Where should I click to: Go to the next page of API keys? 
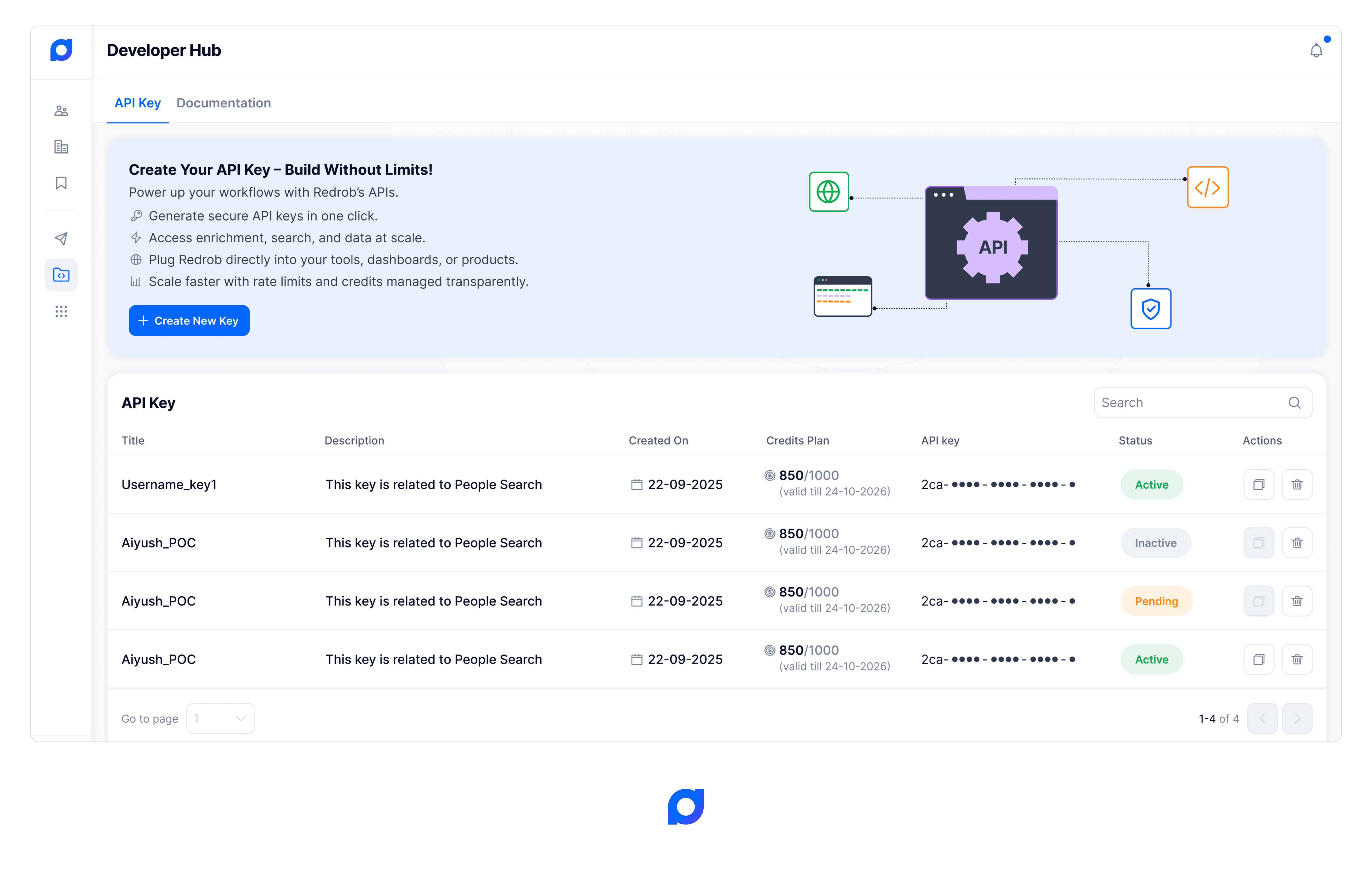1297,718
